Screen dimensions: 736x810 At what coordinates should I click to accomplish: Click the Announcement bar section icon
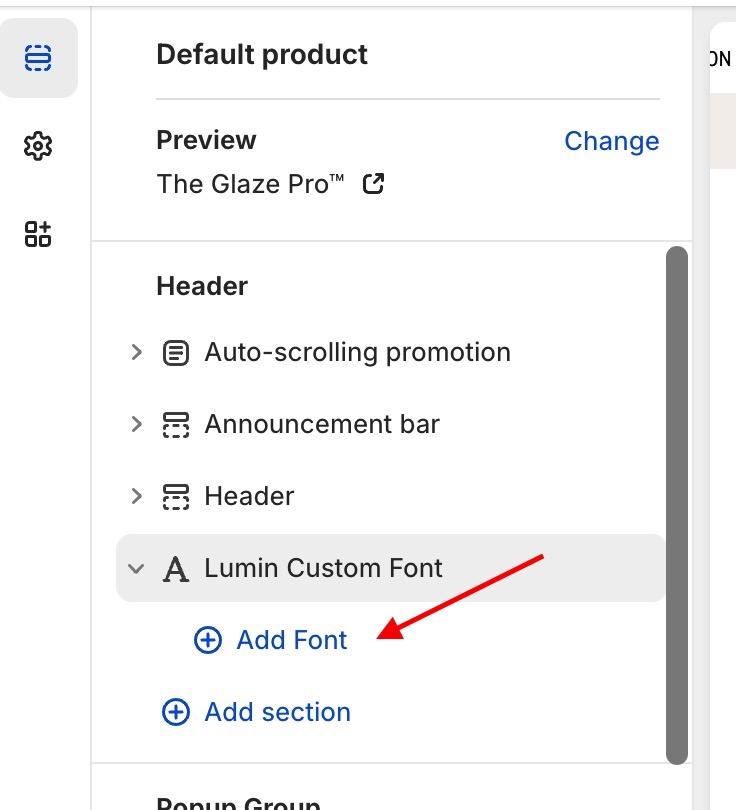coord(176,425)
